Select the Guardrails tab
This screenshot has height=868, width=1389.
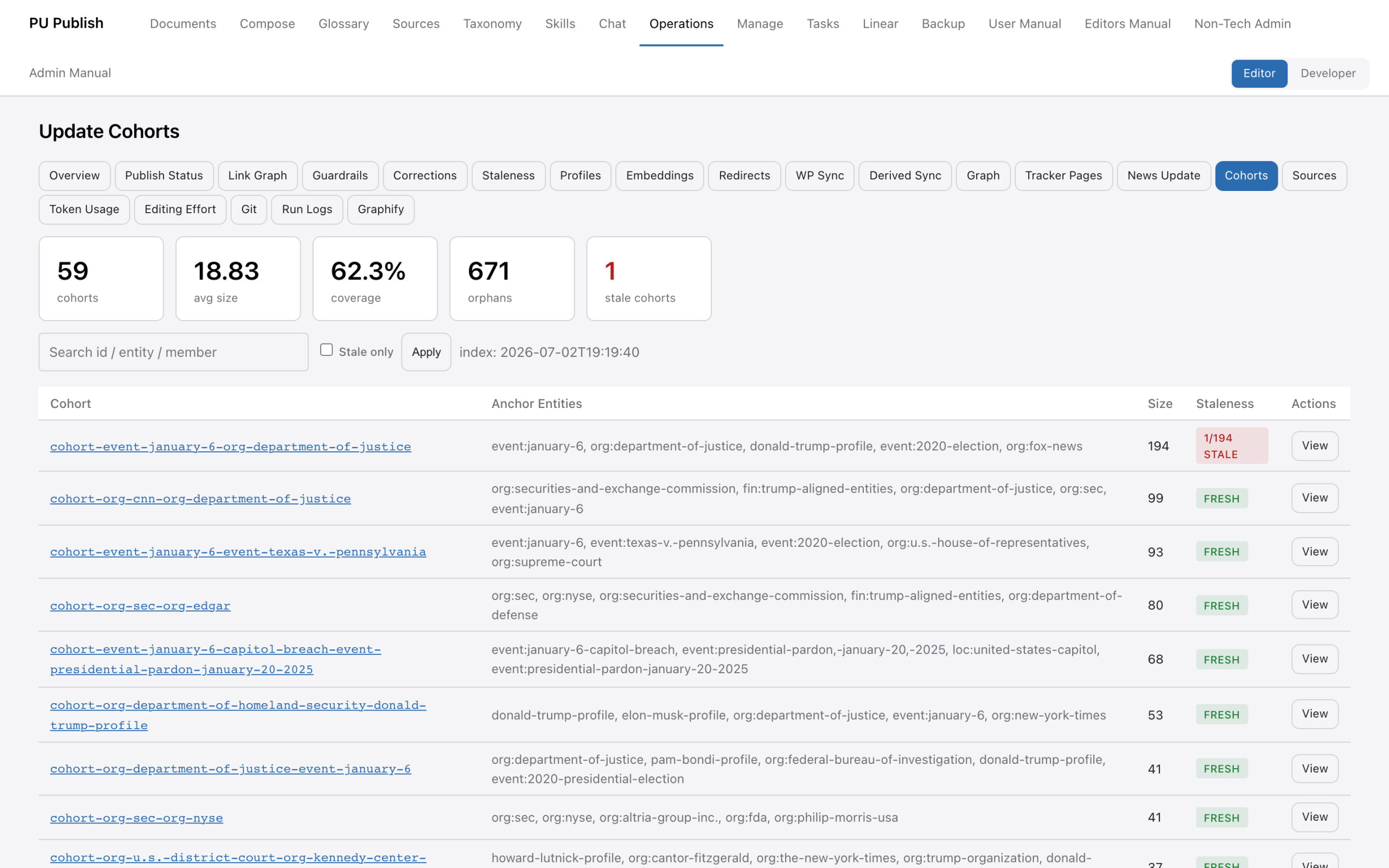coord(340,176)
